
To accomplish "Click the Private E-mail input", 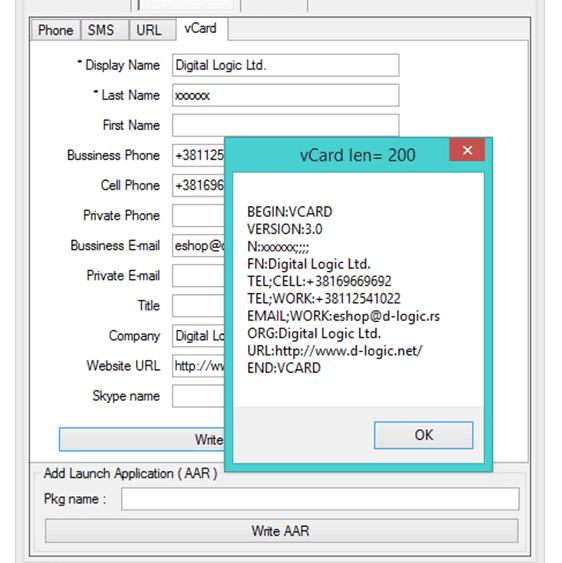I will [199, 276].
